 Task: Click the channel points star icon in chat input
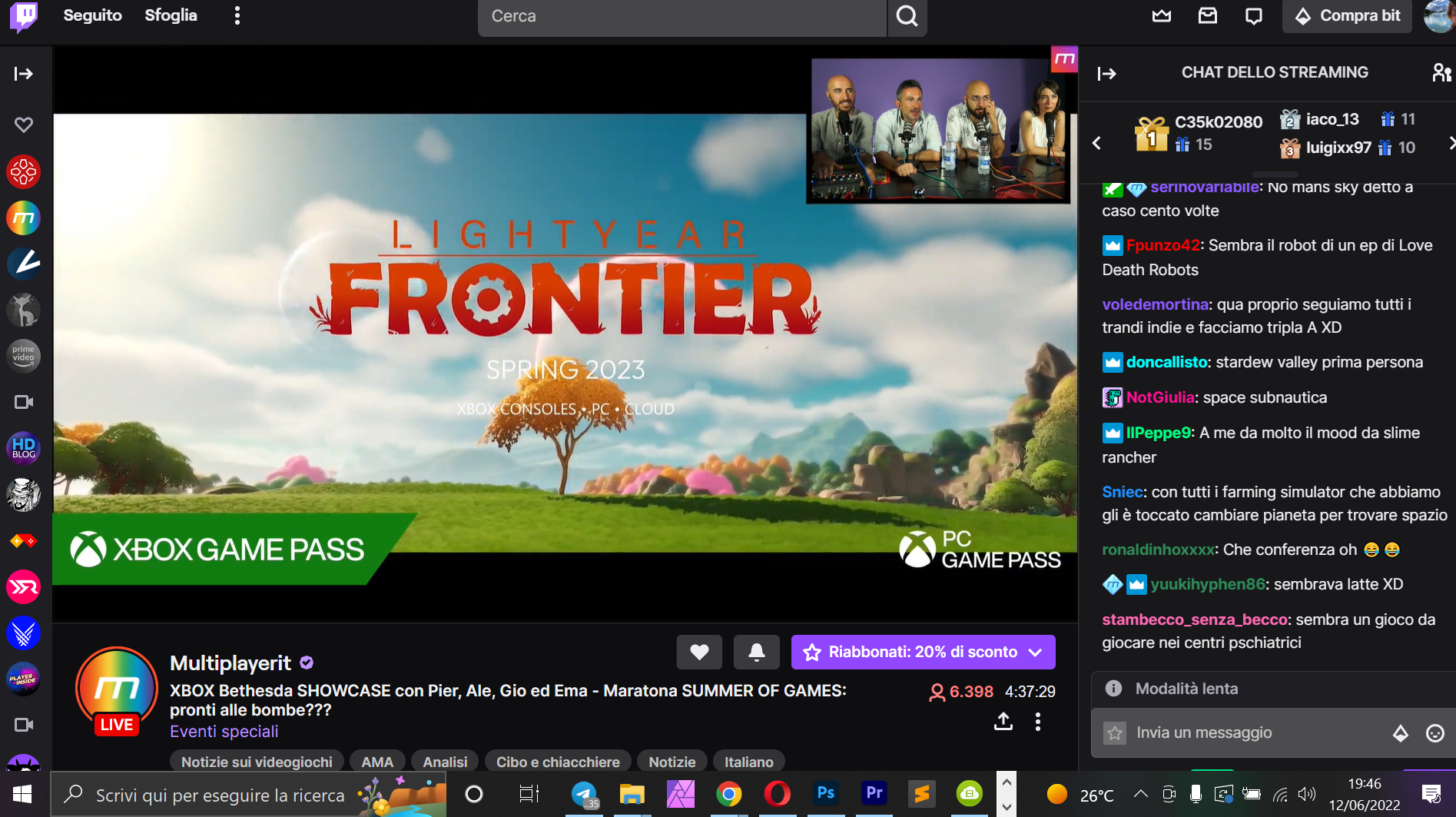click(x=1114, y=732)
